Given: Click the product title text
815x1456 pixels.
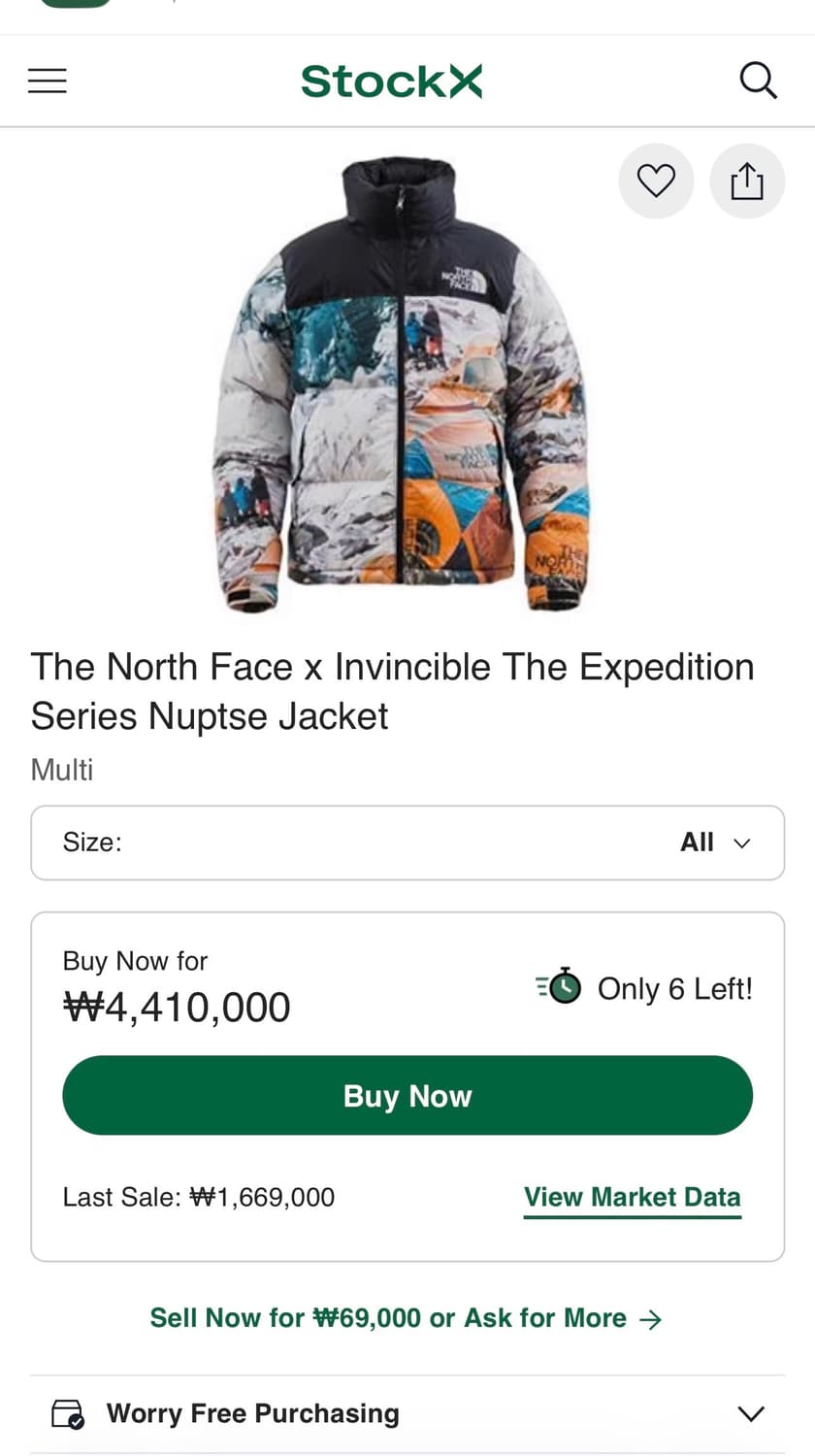Looking at the screenshot, I should pos(392,691).
